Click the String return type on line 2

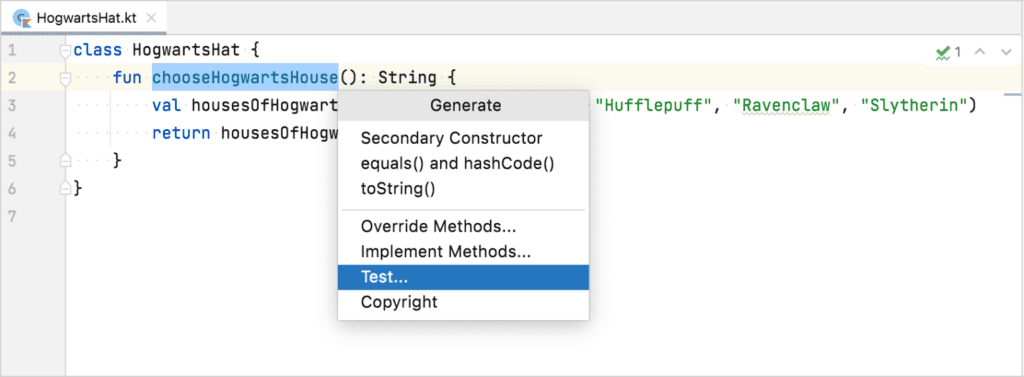[407, 78]
